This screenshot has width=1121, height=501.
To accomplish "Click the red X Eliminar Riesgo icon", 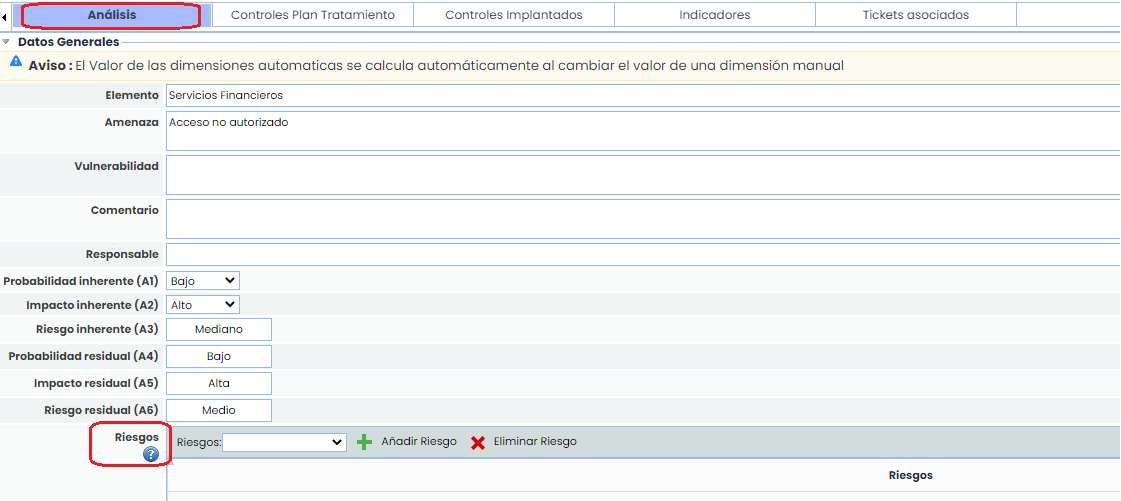I will click(478, 442).
